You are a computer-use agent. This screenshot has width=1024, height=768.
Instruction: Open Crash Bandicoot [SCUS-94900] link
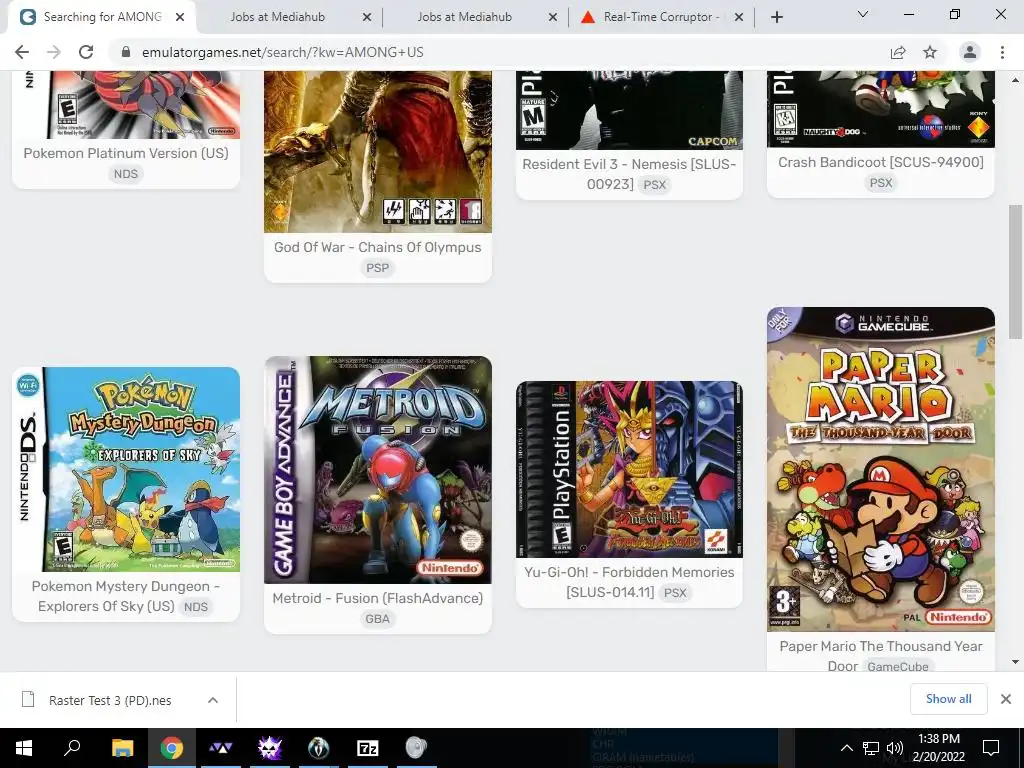[x=880, y=162]
